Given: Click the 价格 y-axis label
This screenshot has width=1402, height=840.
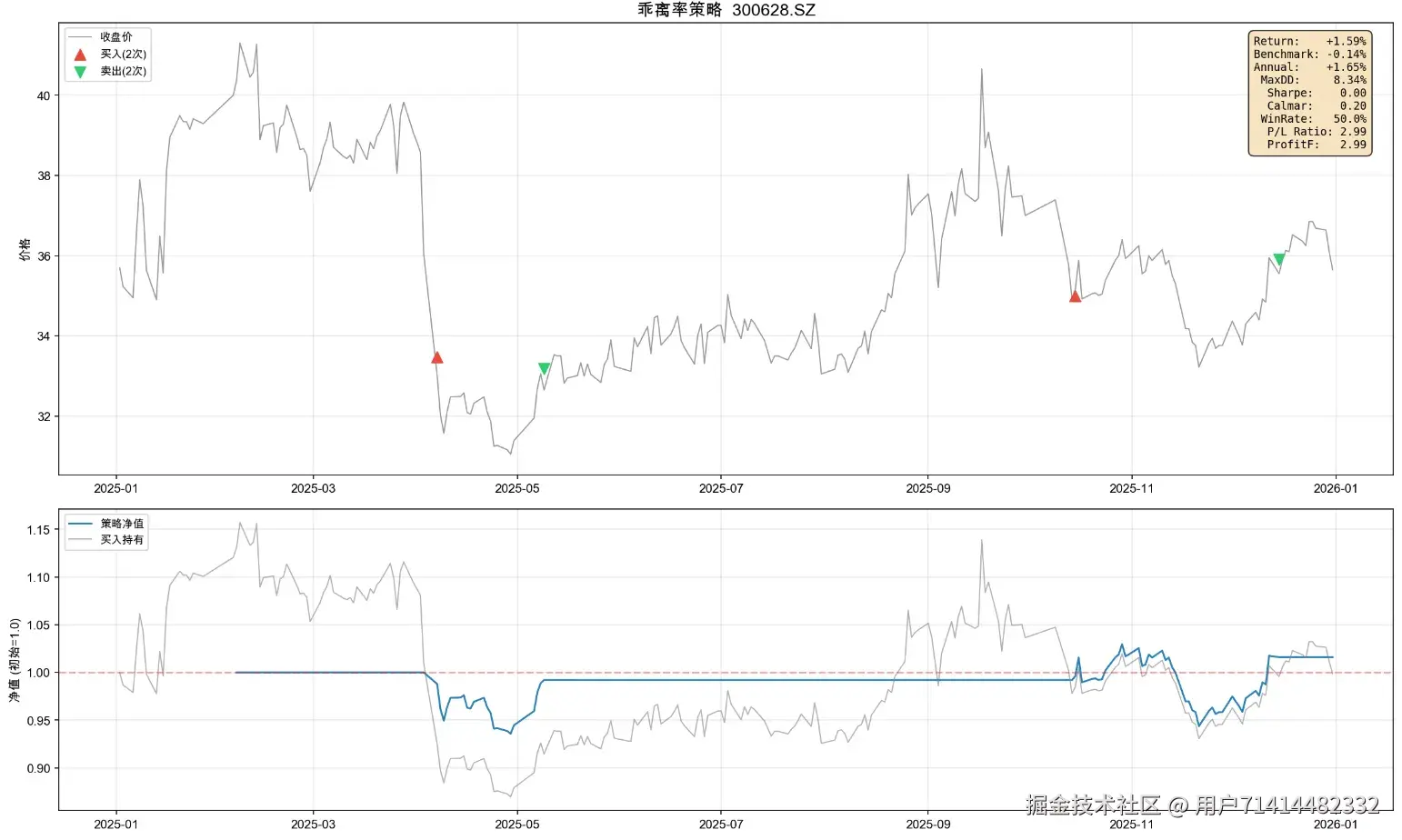Looking at the screenshot, I should point(25,249).
